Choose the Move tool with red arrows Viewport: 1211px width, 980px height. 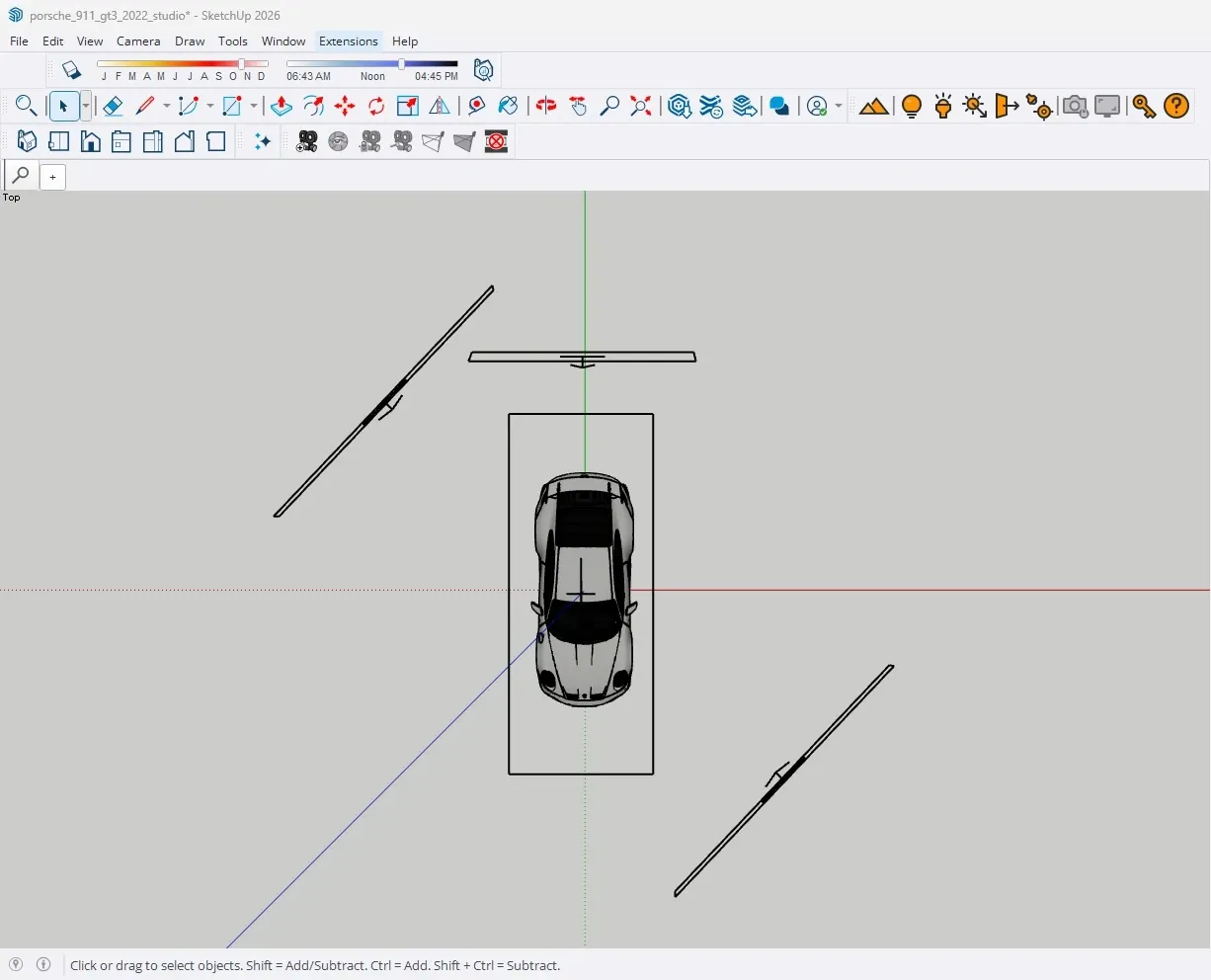(345, 106)
